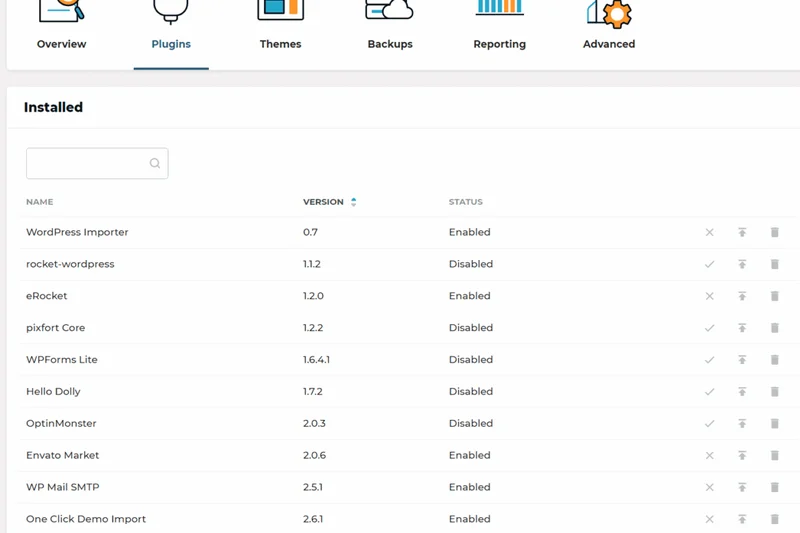The height and width of the screenshot is (533, 800).
Task: Select the pixfort Core plugin name
Action: click(x=56, y=328)
